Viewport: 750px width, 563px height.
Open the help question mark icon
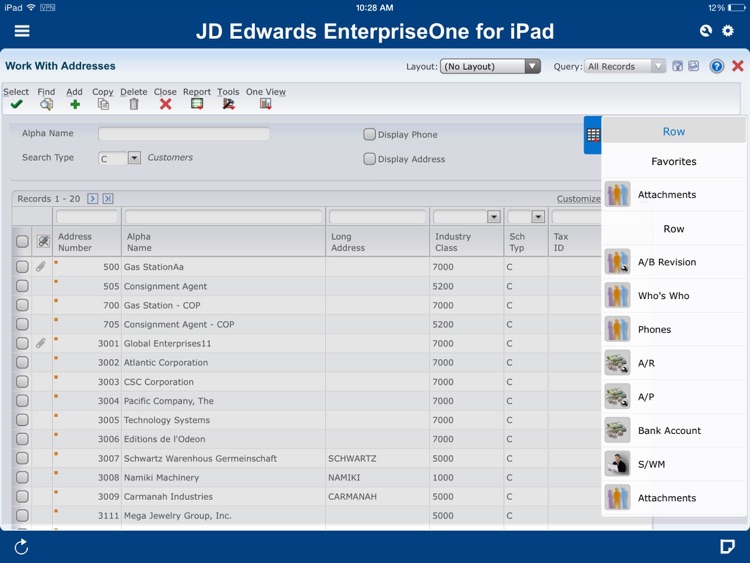pos(716,66)
